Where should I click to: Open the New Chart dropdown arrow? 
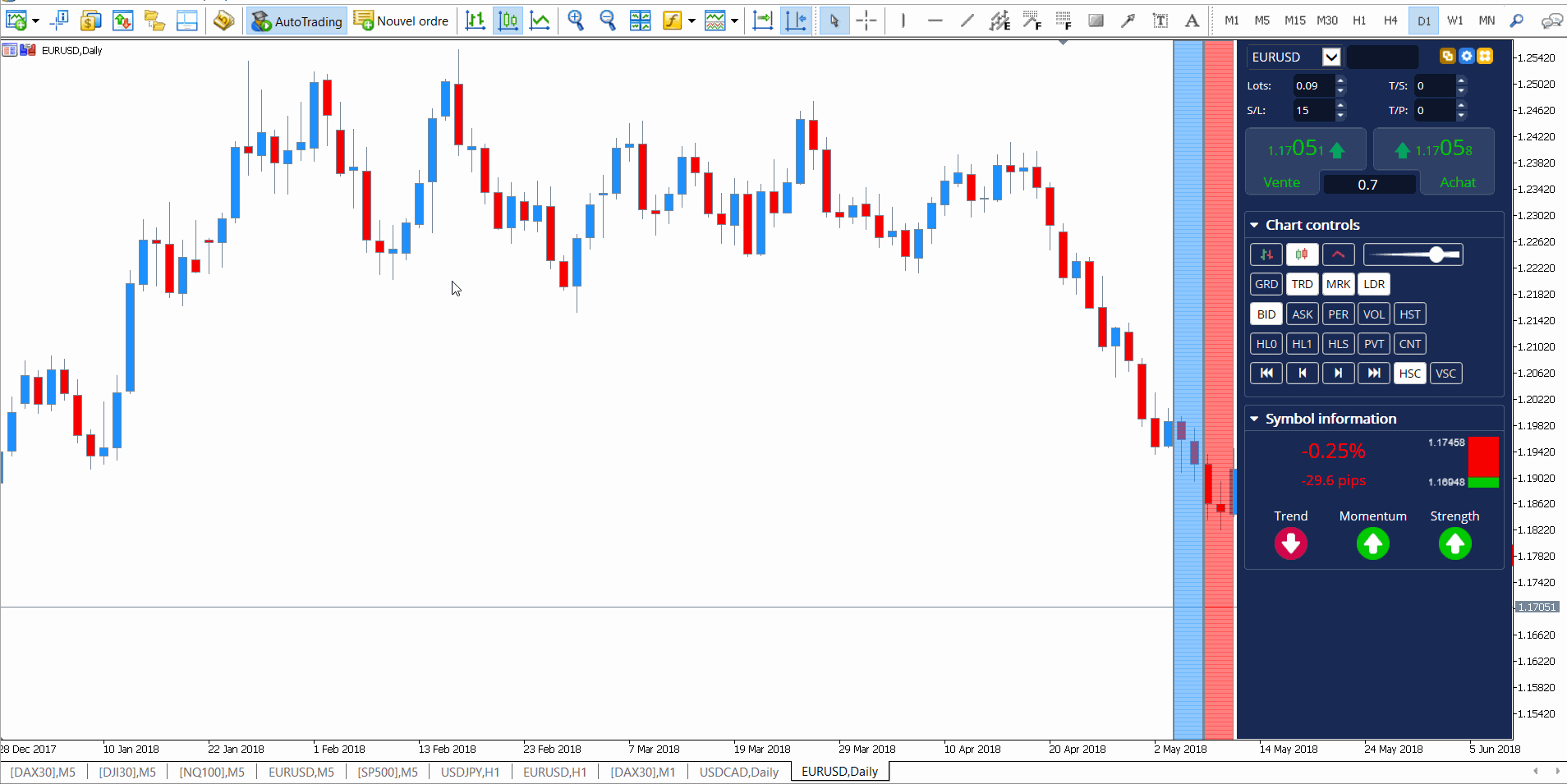click(35, 21)
